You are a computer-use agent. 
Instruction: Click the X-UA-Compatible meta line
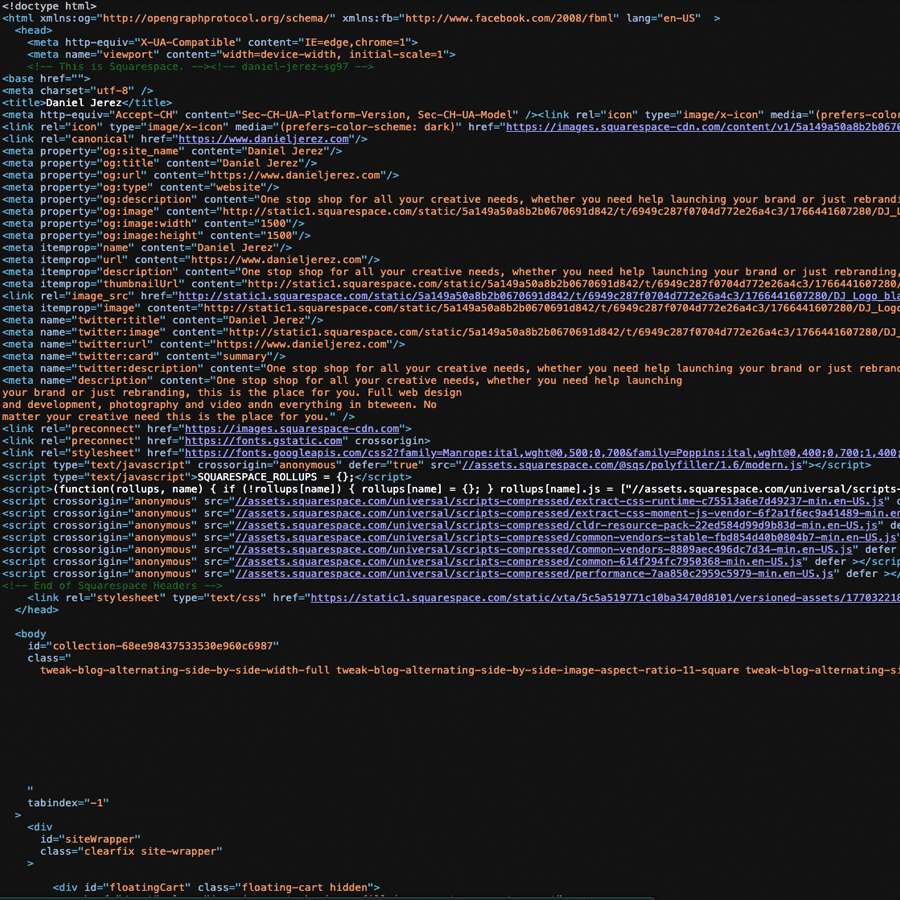click(223, 42)
